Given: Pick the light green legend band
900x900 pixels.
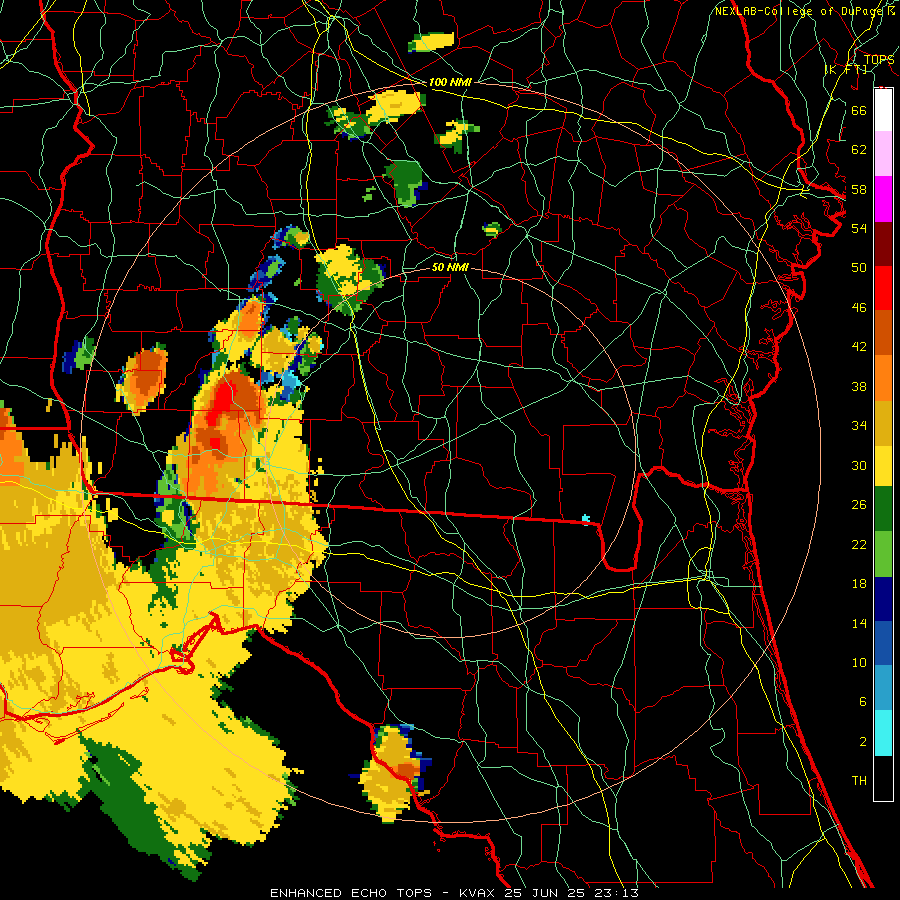Looking at the screenshot, I should pos(883,554).
